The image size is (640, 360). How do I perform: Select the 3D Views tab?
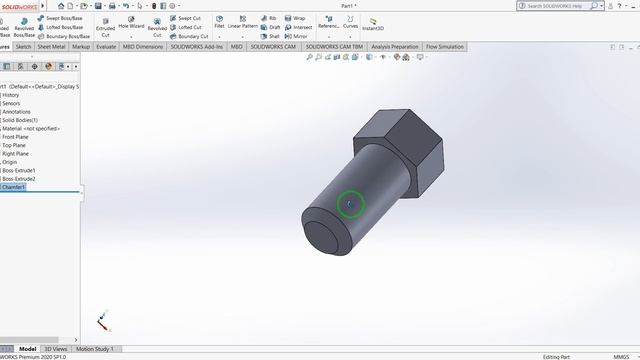click(56, 349)
